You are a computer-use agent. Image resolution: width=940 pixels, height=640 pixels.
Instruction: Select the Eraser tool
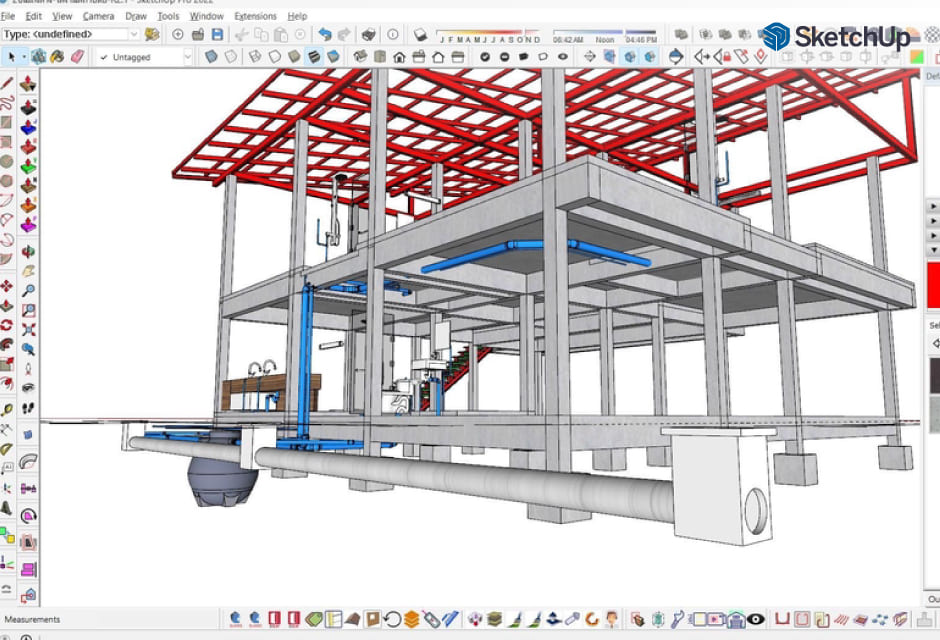77,57
